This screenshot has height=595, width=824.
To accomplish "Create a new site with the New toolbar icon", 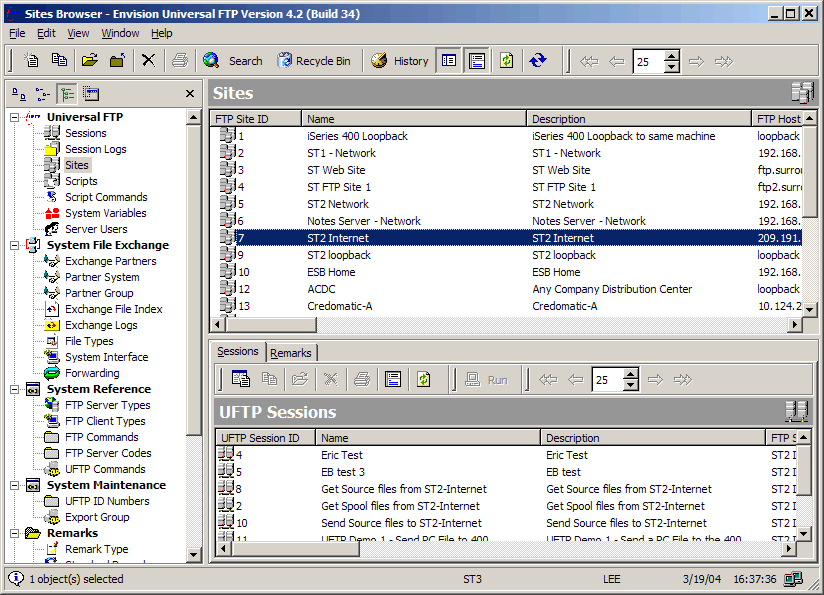I will (31, 60).
